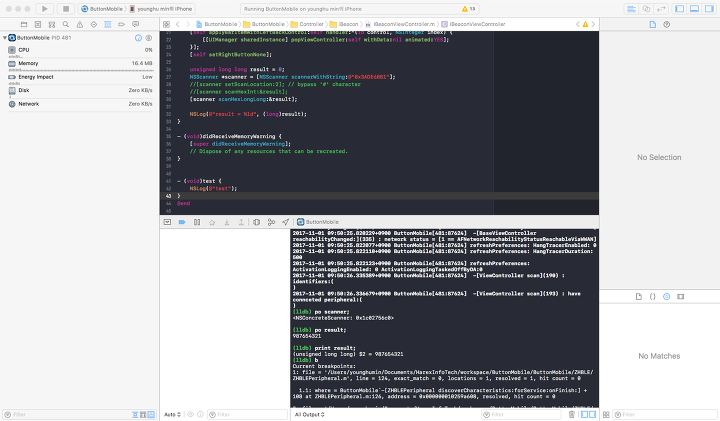Click the console output Filter field
Screen dimensions: 720x421
(x=521, y=415)
